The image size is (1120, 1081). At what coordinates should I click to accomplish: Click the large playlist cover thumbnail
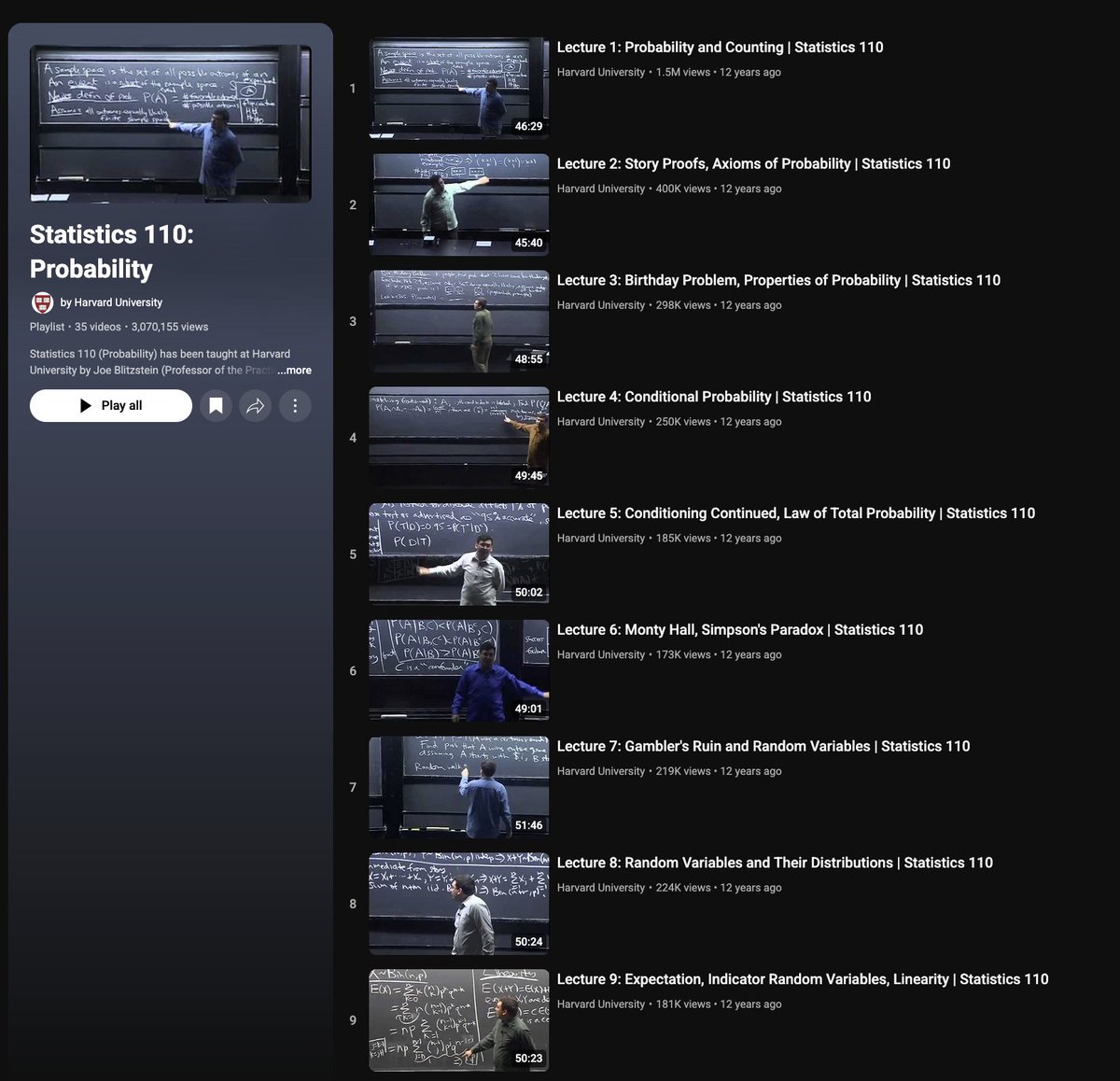point(171,123)
